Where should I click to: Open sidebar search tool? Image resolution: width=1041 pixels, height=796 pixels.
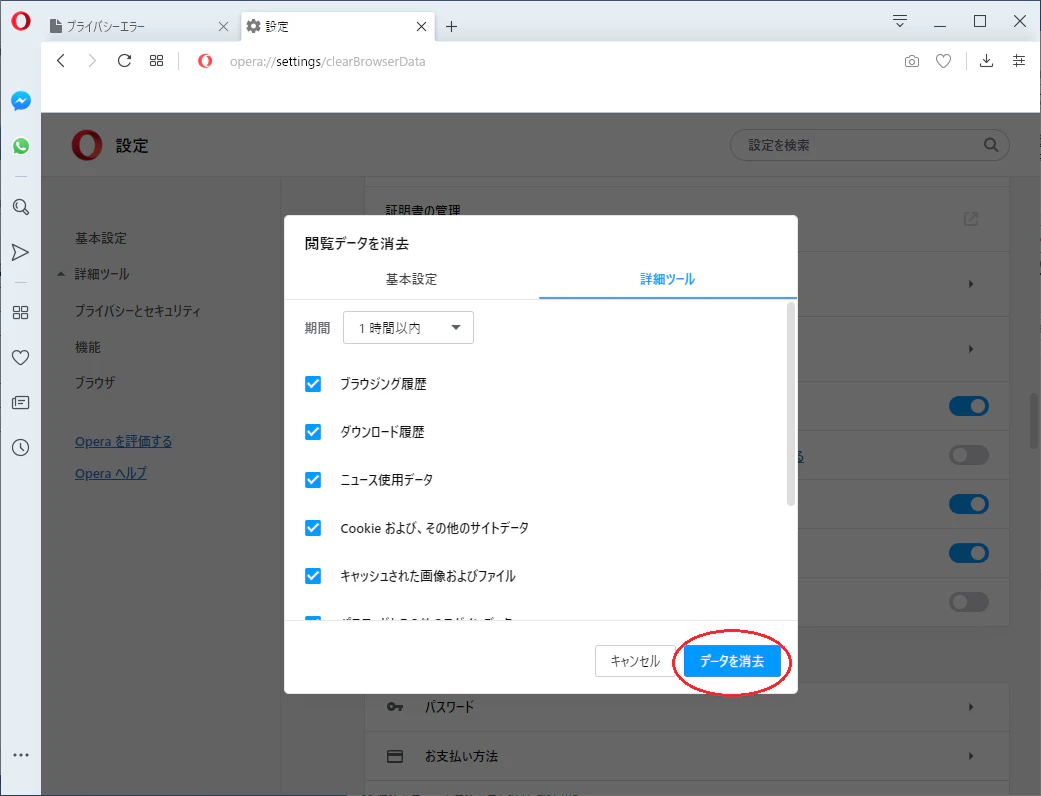click(21, 207)
